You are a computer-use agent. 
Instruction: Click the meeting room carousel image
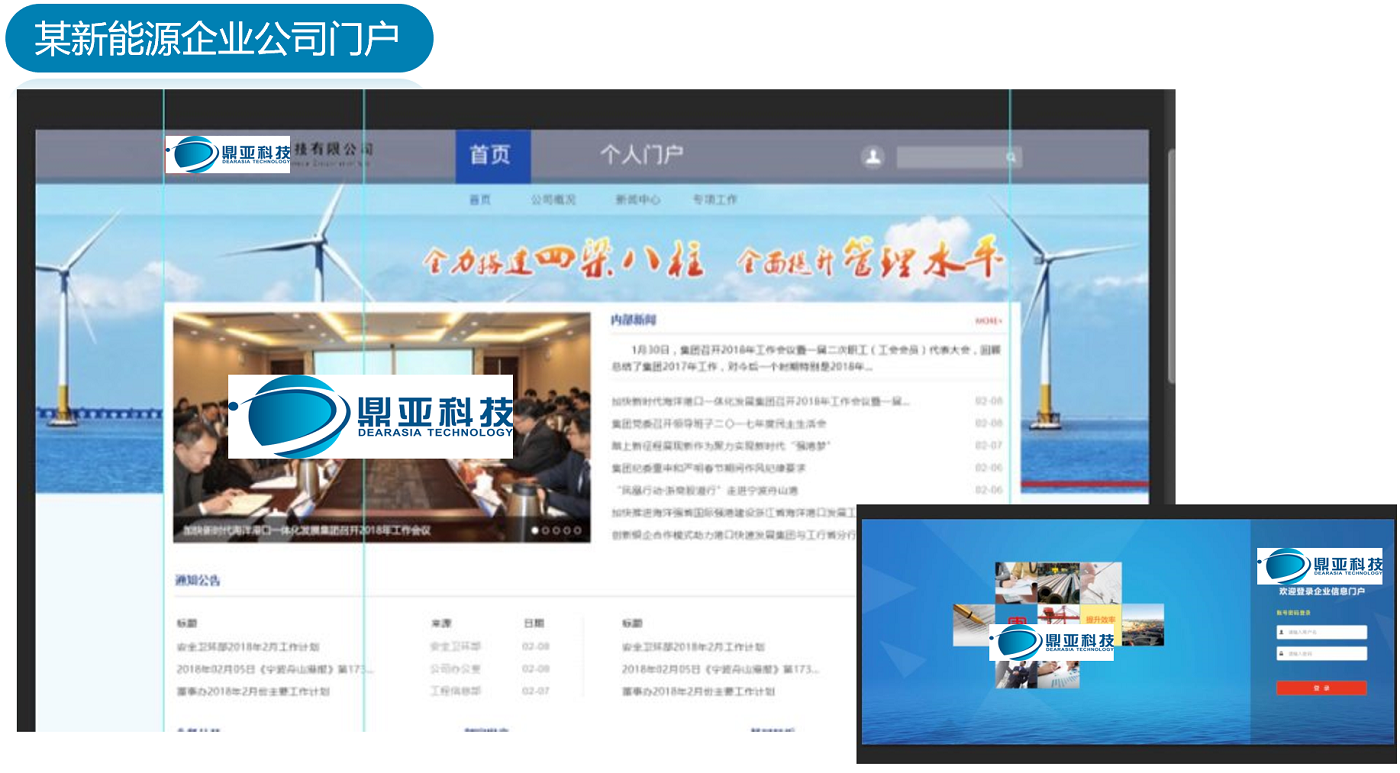pyautogui.click(x=381, y=428)
